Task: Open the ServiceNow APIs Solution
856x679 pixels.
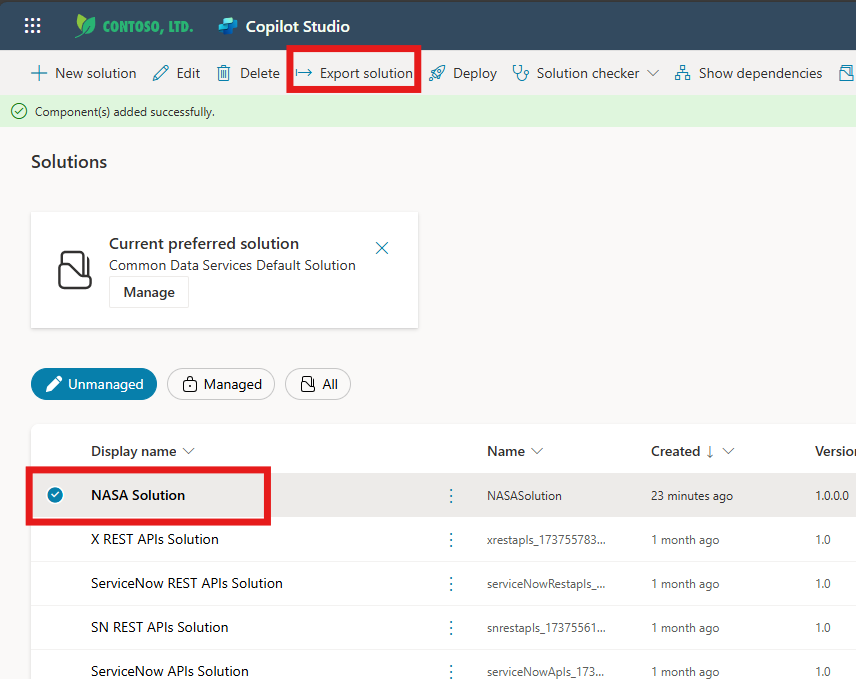Action: pos(170,671)
